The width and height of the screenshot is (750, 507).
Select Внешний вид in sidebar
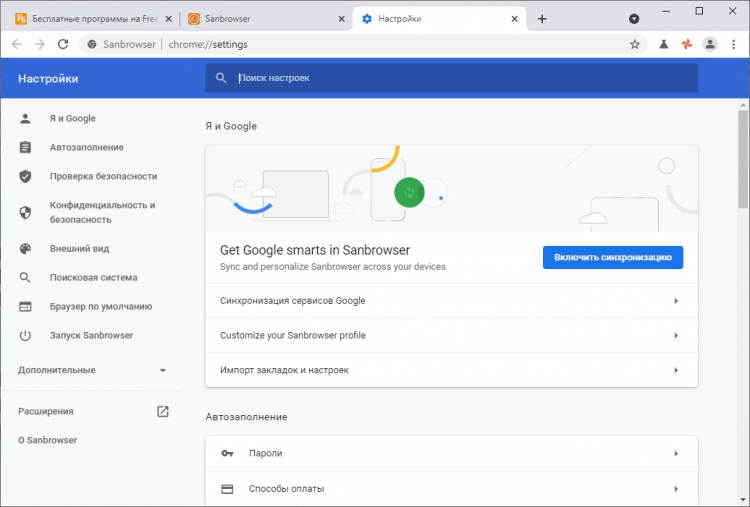79,248
